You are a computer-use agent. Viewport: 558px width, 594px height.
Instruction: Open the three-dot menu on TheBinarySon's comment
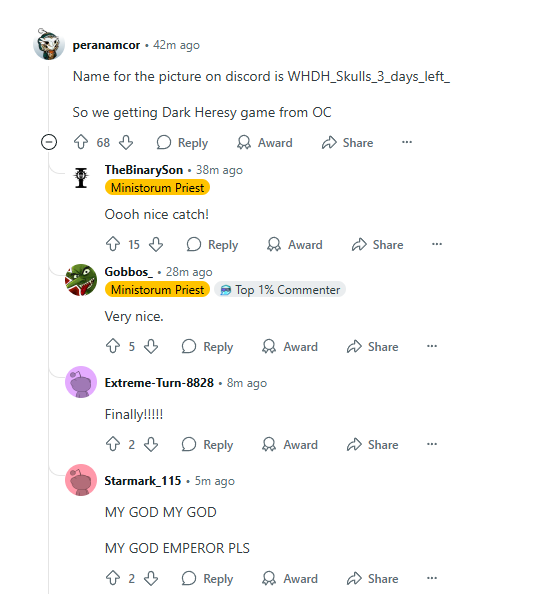click(x=437, y=244)
